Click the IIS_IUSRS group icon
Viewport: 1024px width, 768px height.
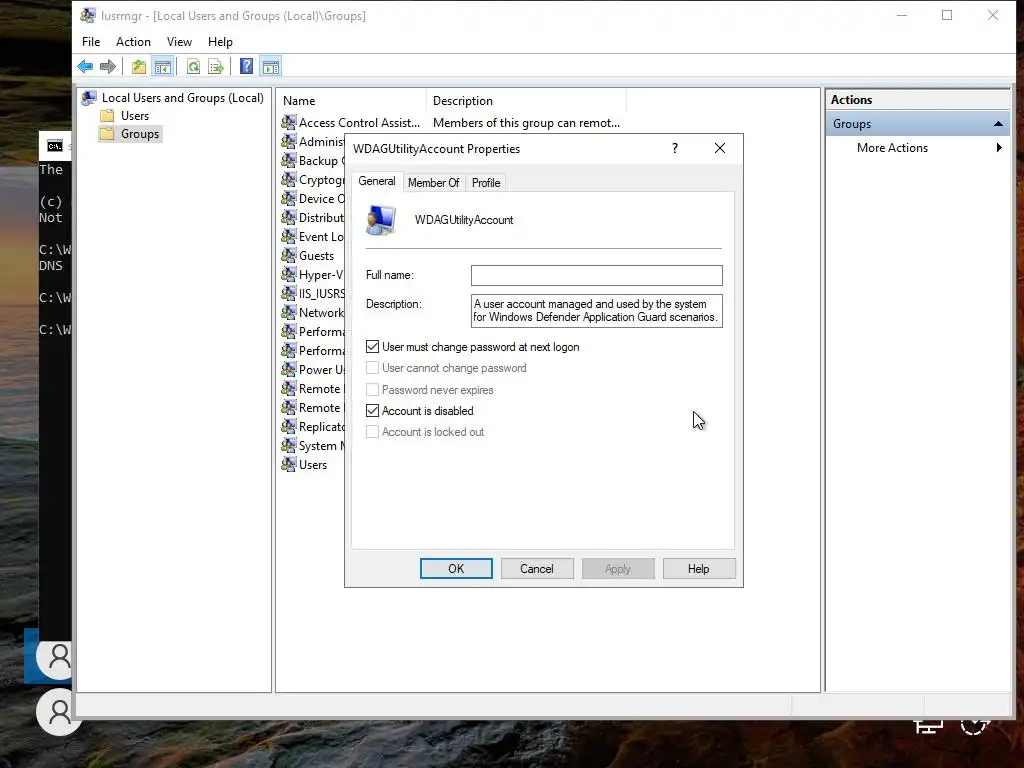(x=289, y=293)
